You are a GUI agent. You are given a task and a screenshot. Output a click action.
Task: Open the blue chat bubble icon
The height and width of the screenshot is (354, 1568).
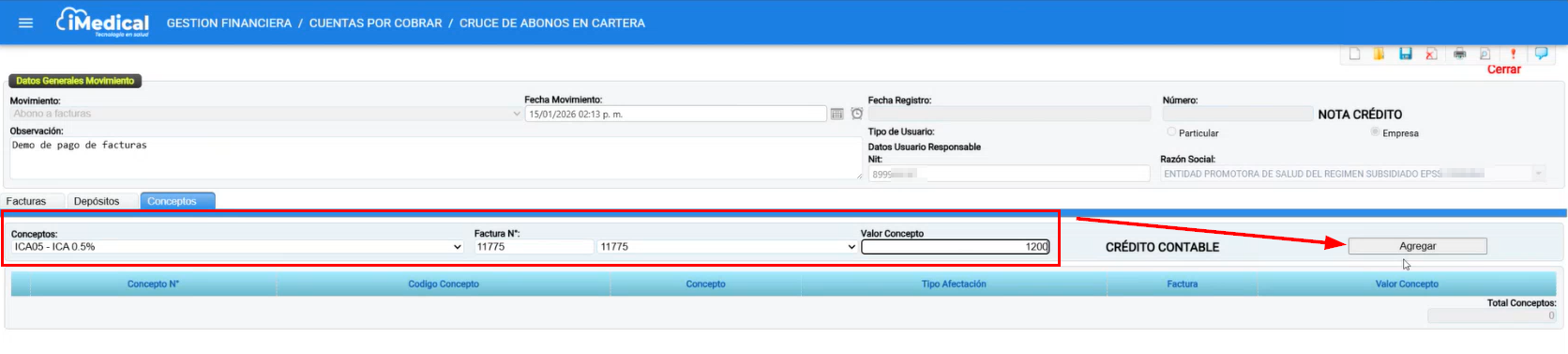point(1541,54)
